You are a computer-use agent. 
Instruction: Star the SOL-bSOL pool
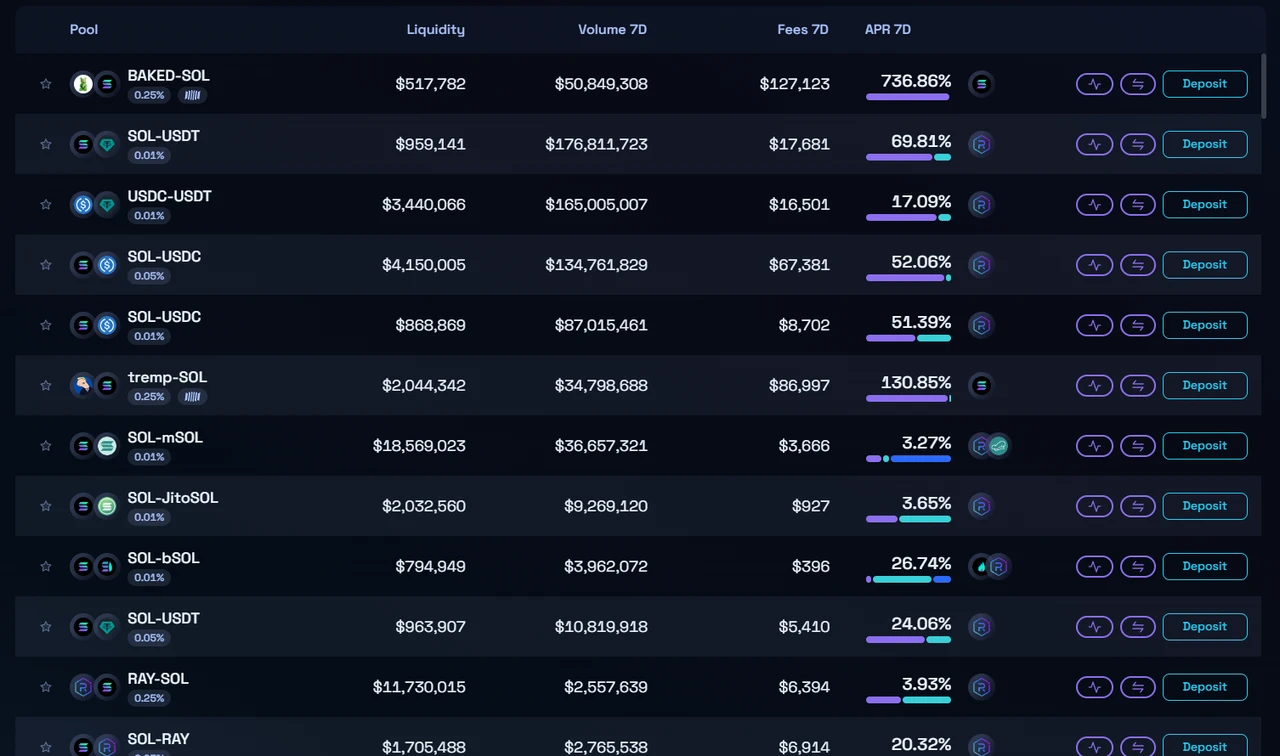[x=45, y=566]
